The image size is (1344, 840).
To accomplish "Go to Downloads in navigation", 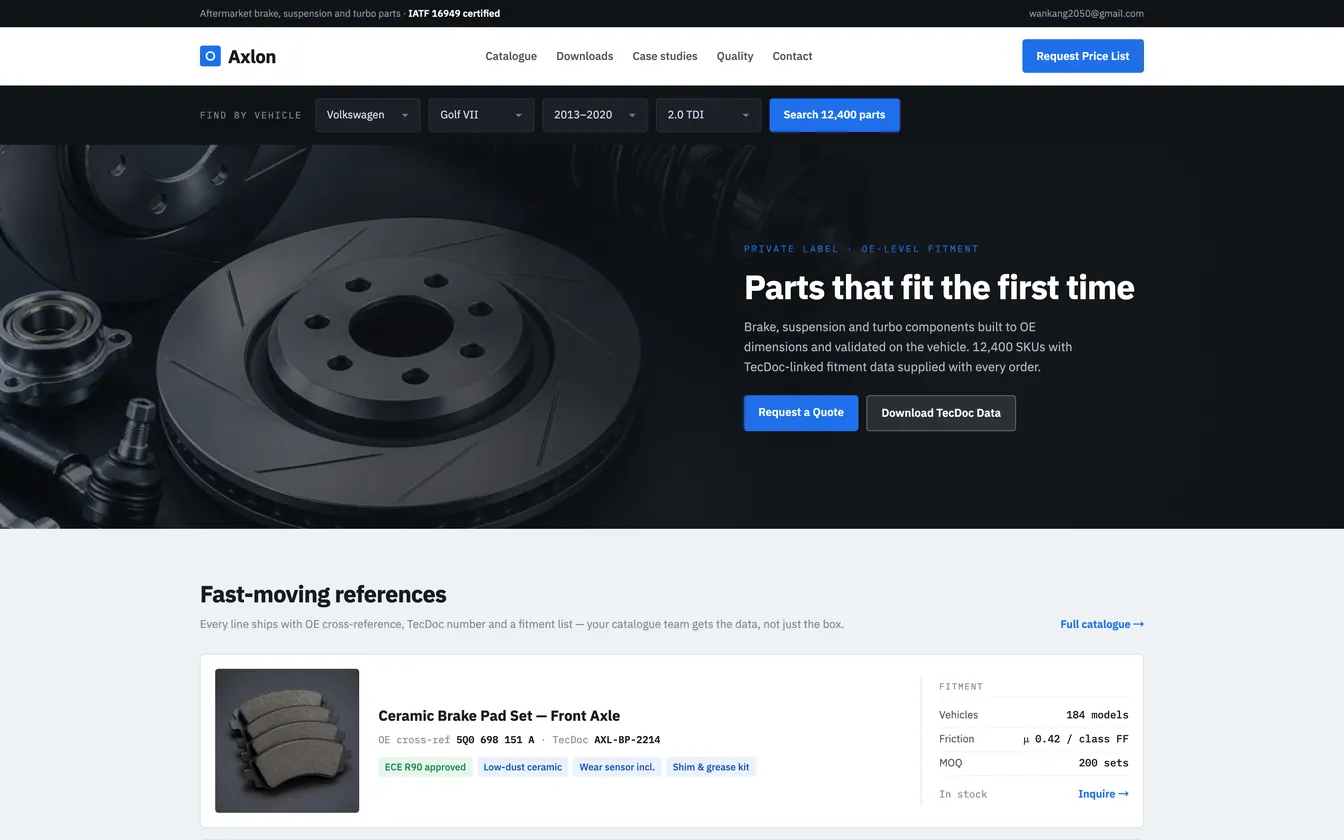I will click(x=585, y=56).
